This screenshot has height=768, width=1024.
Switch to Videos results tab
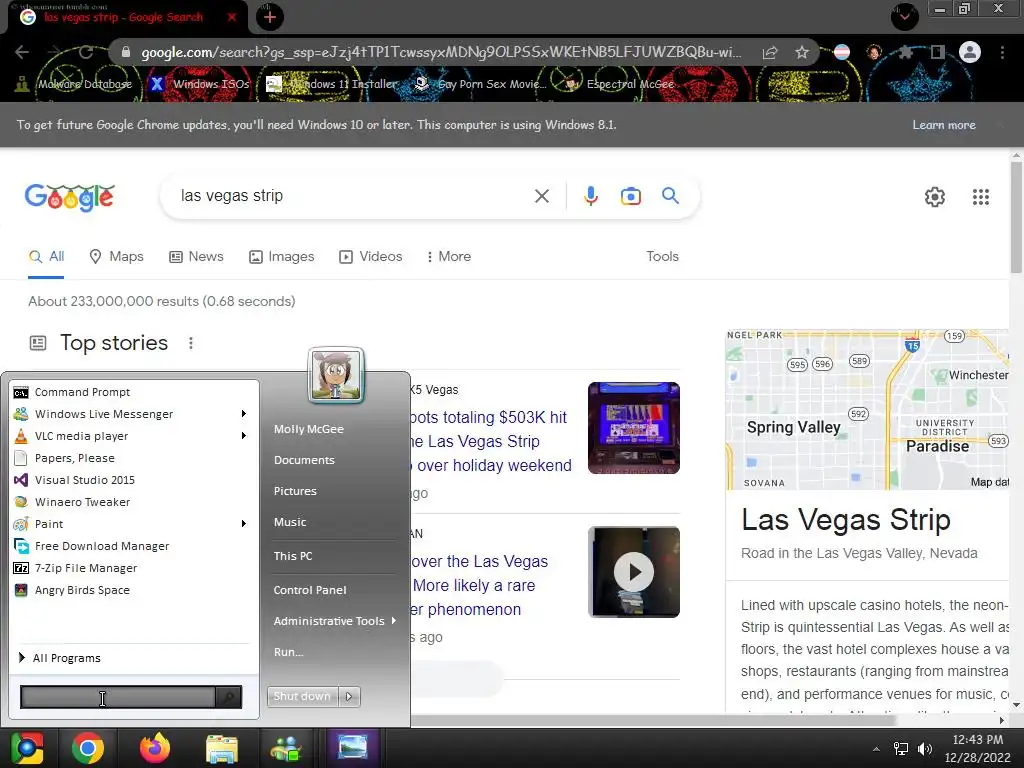pos(370,257)
